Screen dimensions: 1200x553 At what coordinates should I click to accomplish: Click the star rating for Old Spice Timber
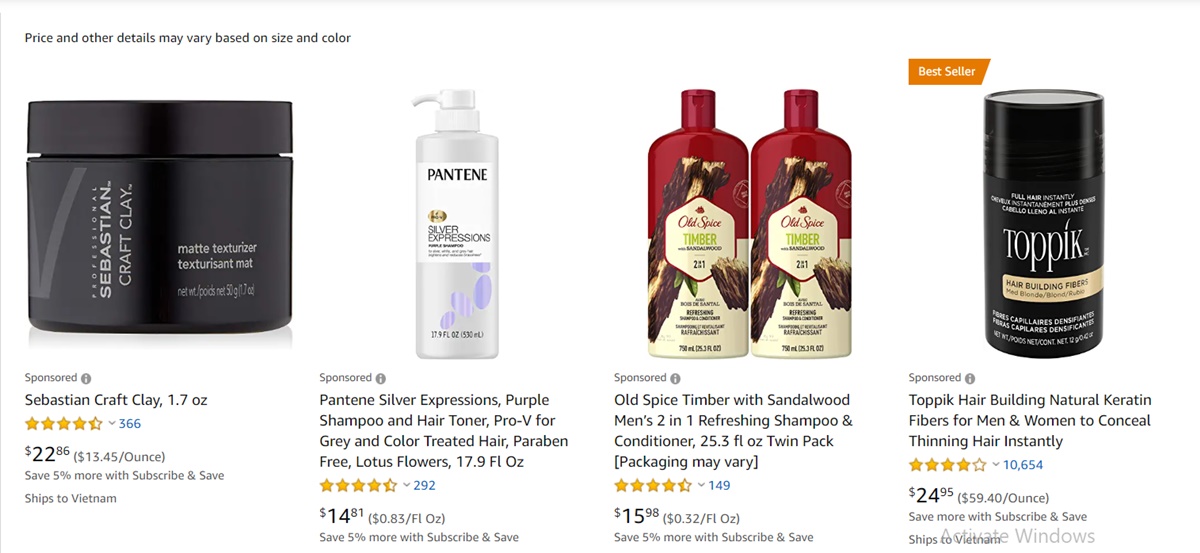click(x=652, y=486)
